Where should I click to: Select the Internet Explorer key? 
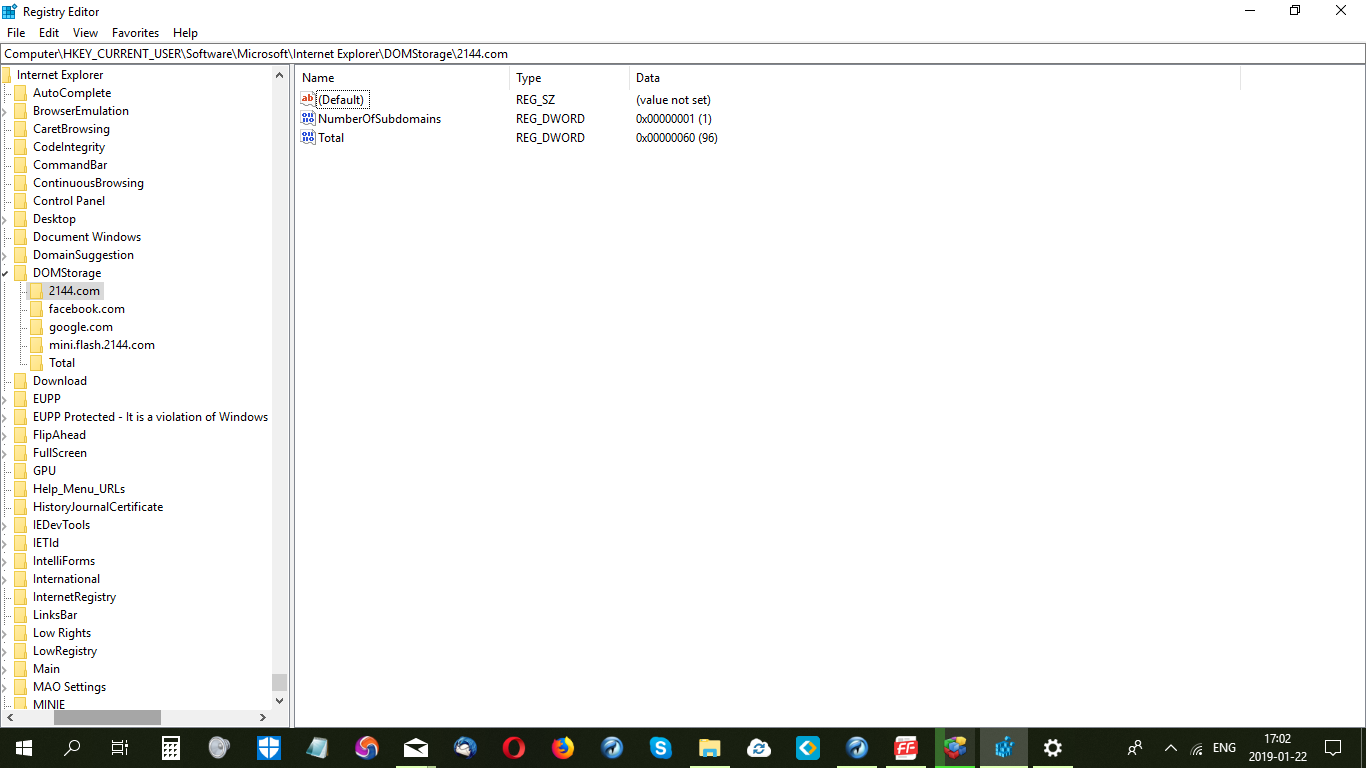click(60, 75)
